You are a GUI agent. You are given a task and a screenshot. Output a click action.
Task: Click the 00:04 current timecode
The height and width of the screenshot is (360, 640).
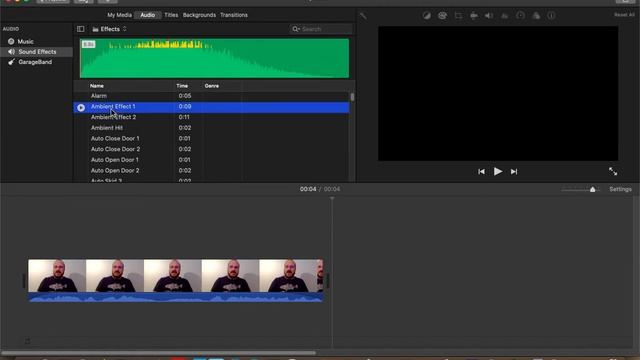(308, 189)
